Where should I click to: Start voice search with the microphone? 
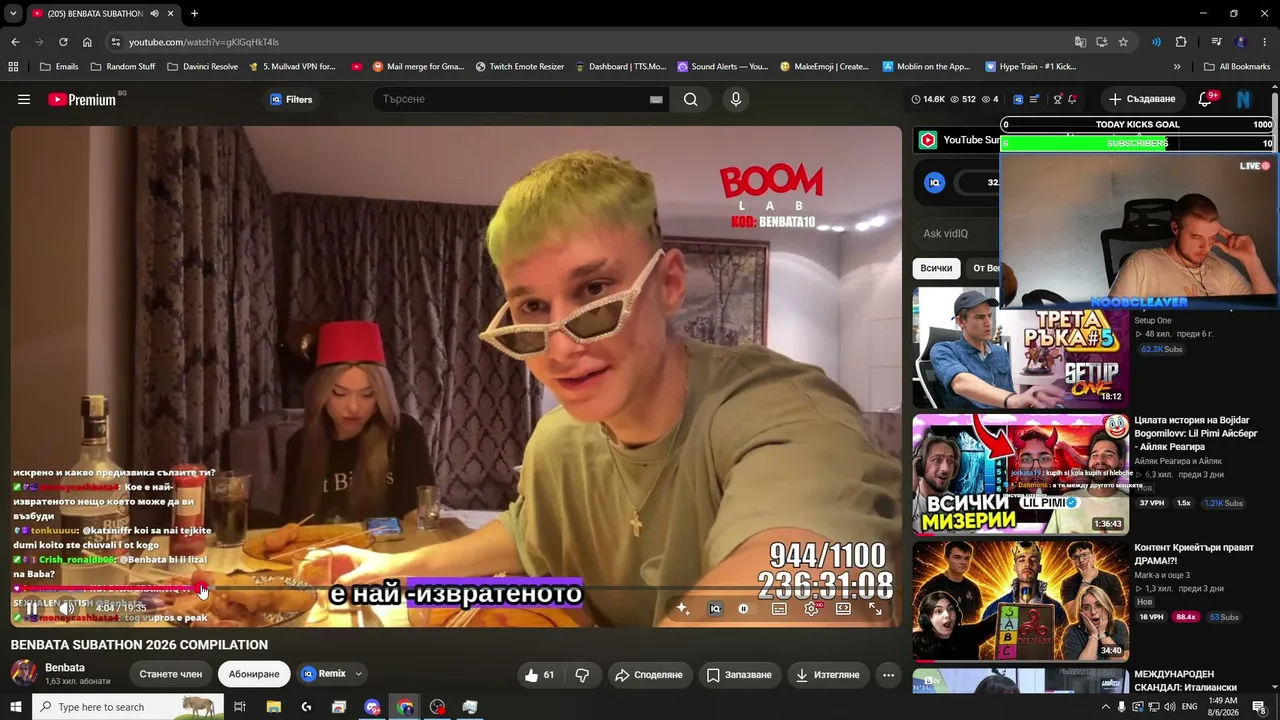pos(736,99)
